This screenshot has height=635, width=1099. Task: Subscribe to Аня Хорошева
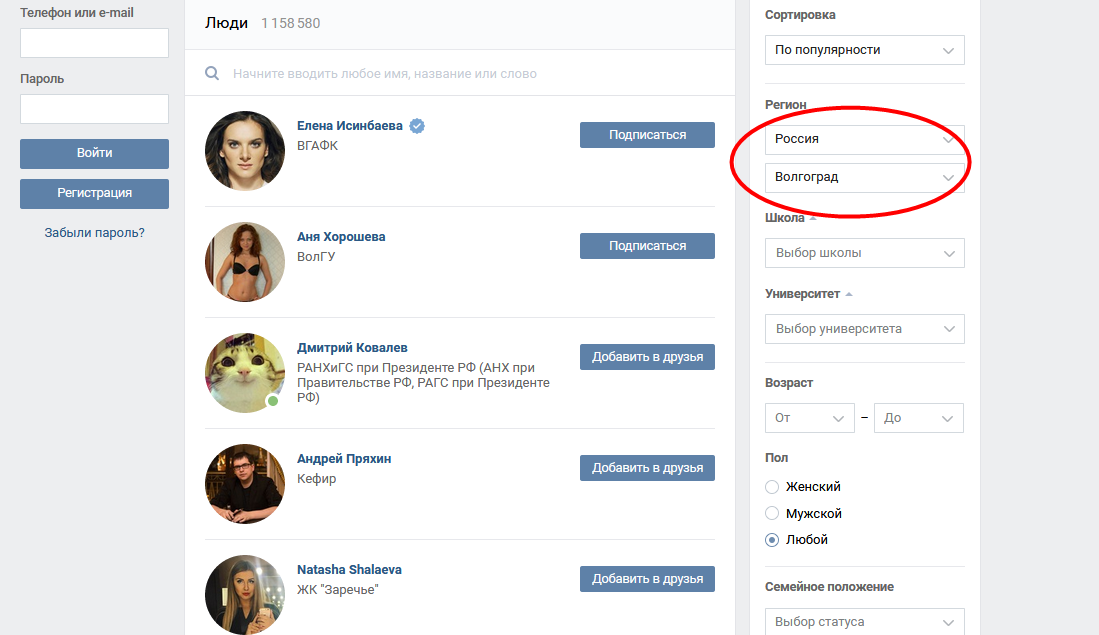pyautogui.click(x=647, y=246)
